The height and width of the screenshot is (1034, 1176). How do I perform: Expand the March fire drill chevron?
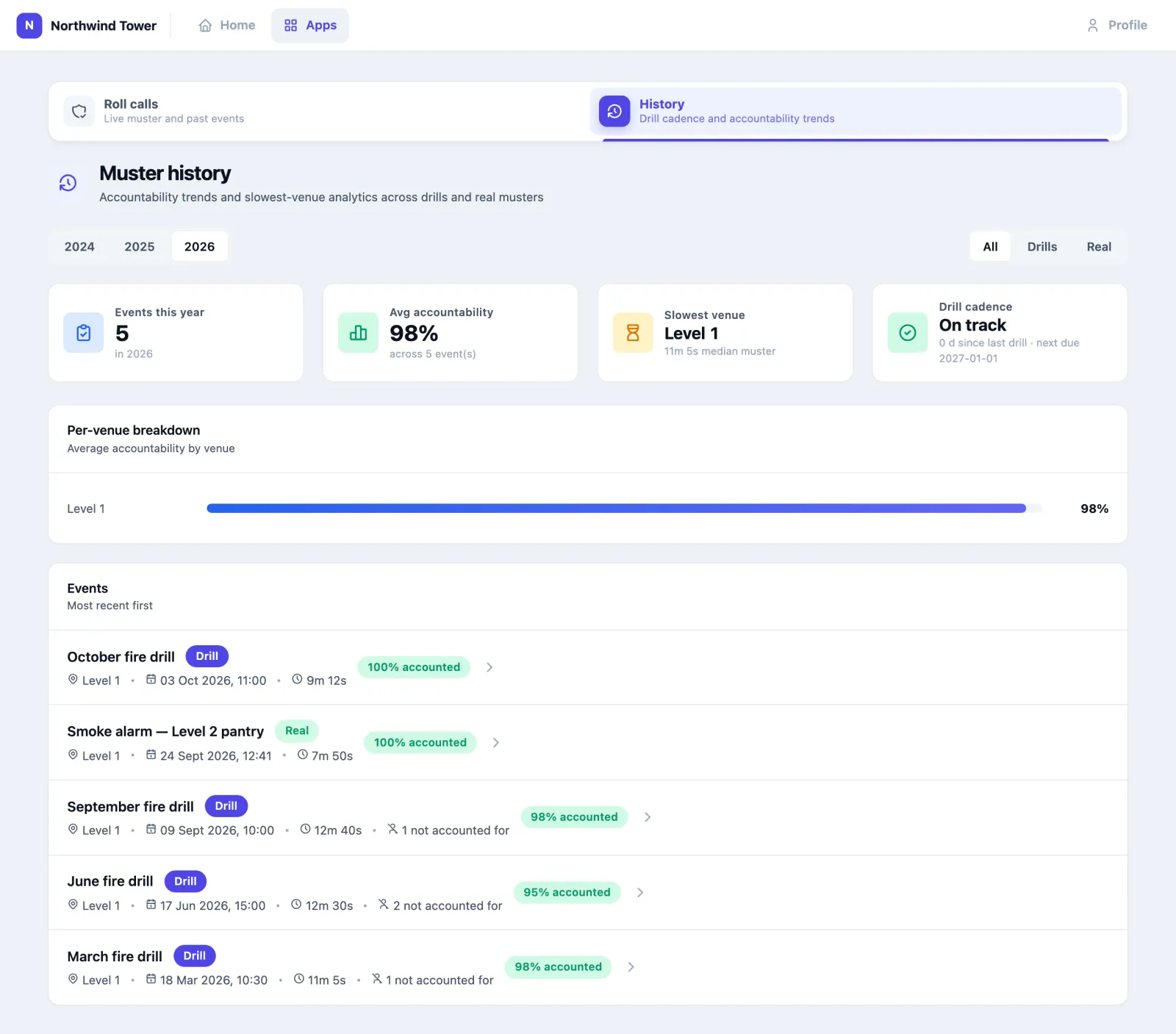631,967
